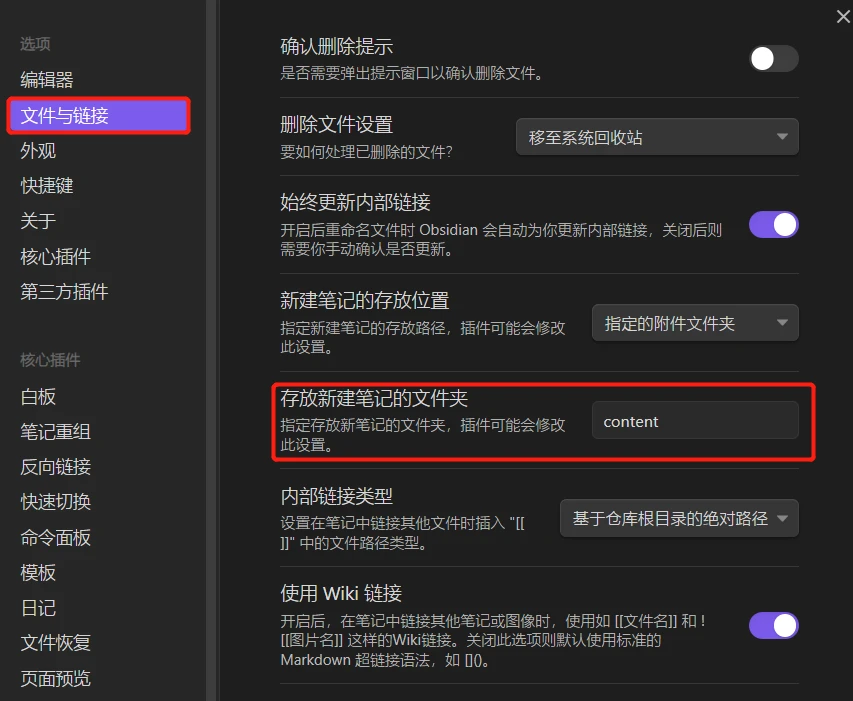View the 关于 section

(x=37, y=221)
